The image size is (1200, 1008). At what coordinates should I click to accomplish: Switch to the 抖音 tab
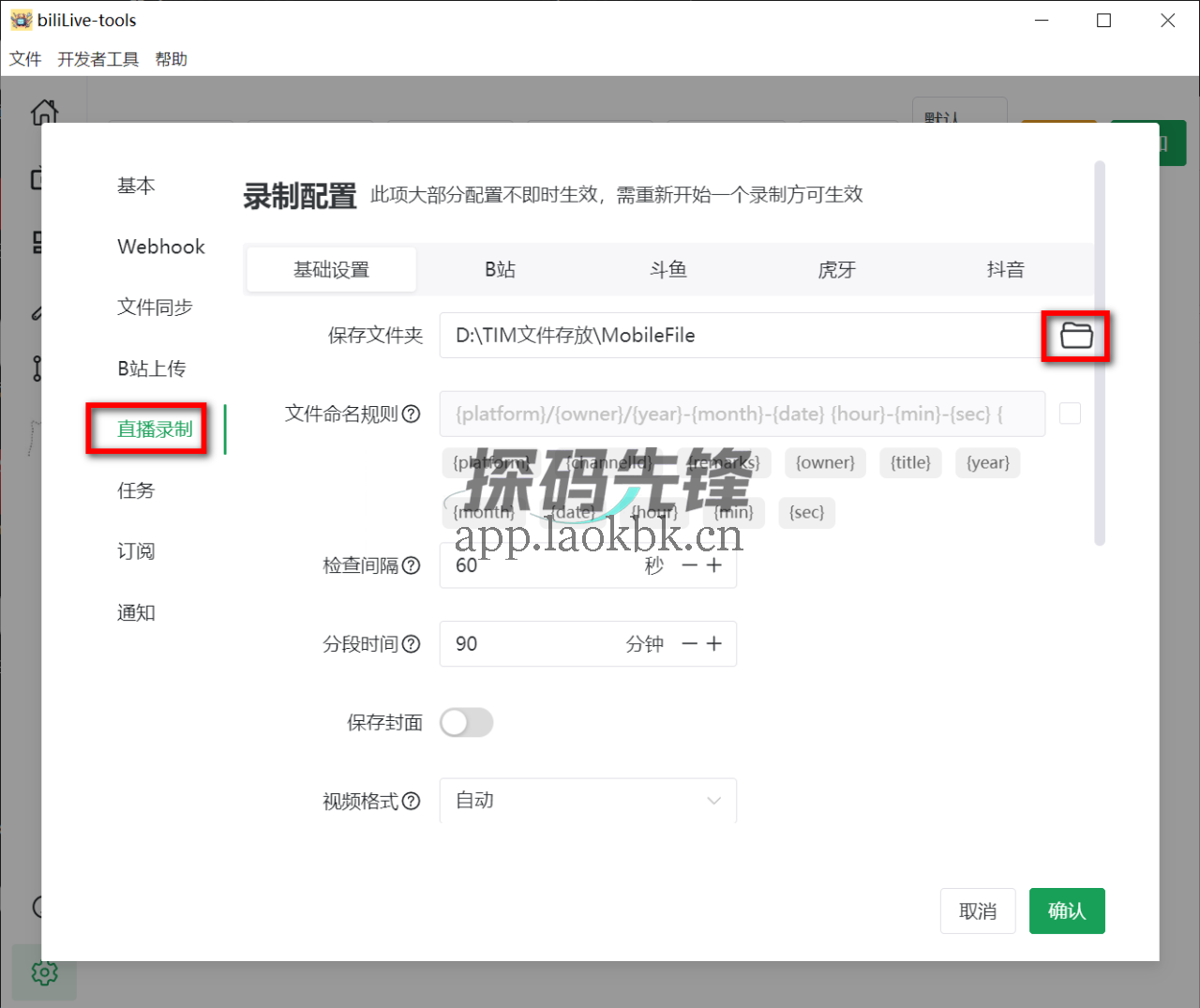(x=1006, y=270)
